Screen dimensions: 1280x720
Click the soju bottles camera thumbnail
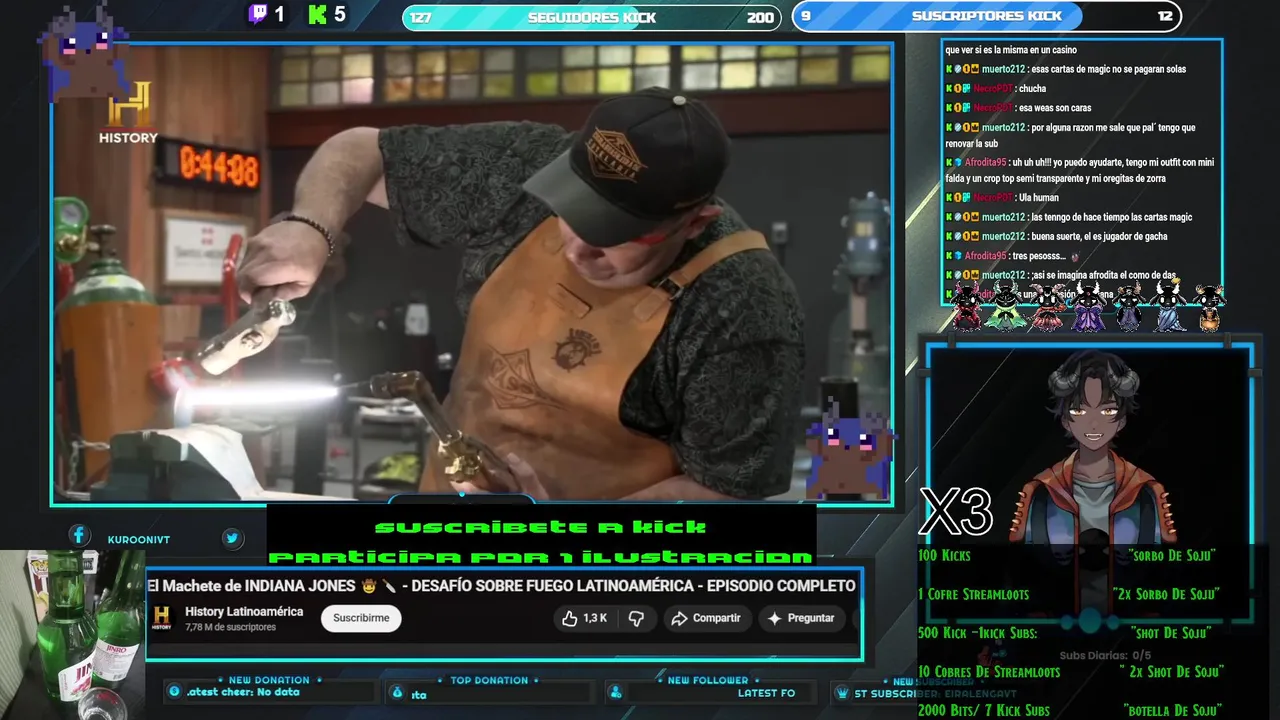point(72,635)
